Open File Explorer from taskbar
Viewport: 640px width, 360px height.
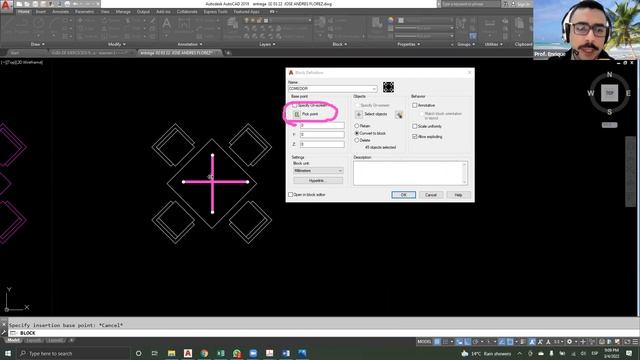tap(171, 353)
